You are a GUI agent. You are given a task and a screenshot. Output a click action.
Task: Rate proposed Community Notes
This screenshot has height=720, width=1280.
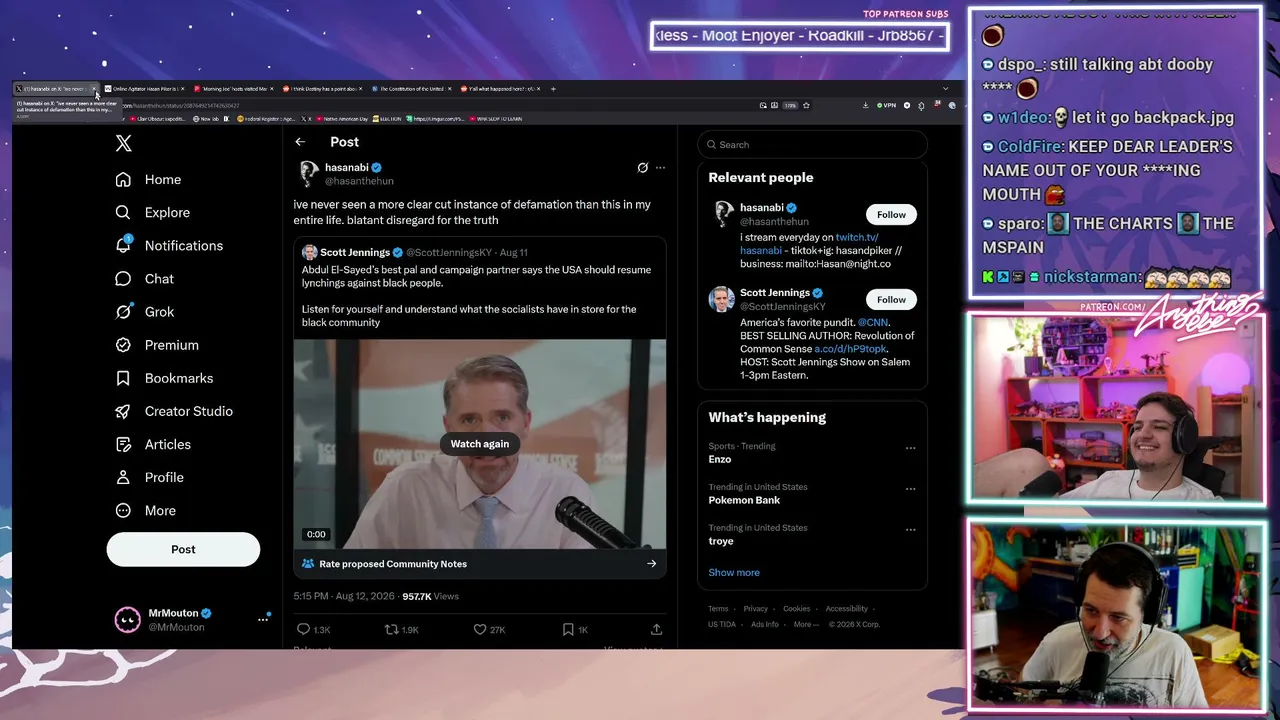tap(480, 564)
